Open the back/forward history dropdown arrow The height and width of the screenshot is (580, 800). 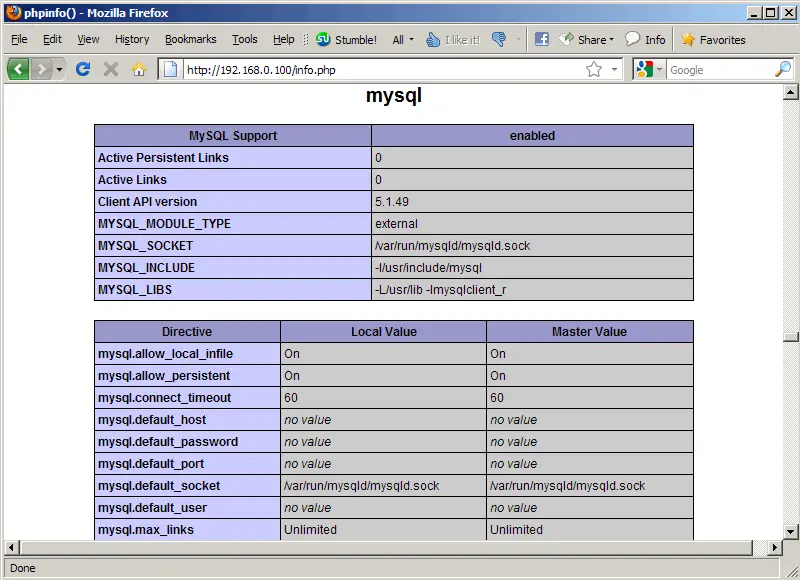click(x=60, y=69)
